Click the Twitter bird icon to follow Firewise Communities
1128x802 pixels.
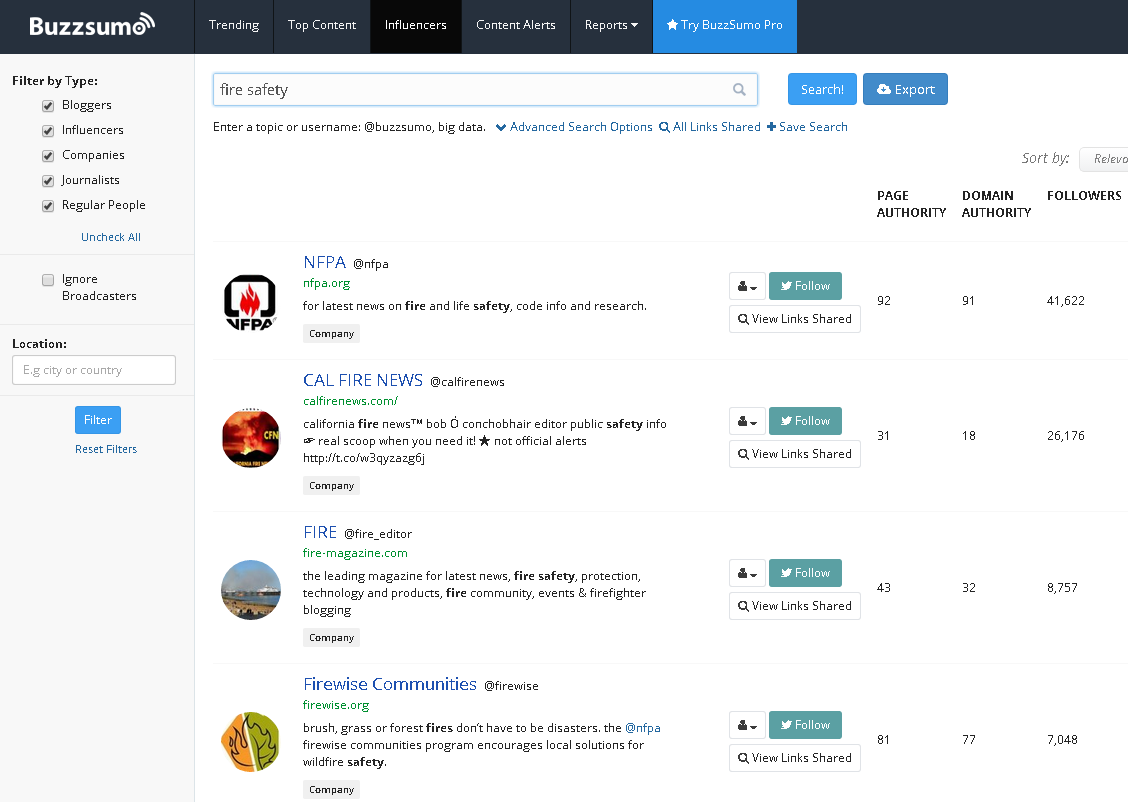(786, 724)
